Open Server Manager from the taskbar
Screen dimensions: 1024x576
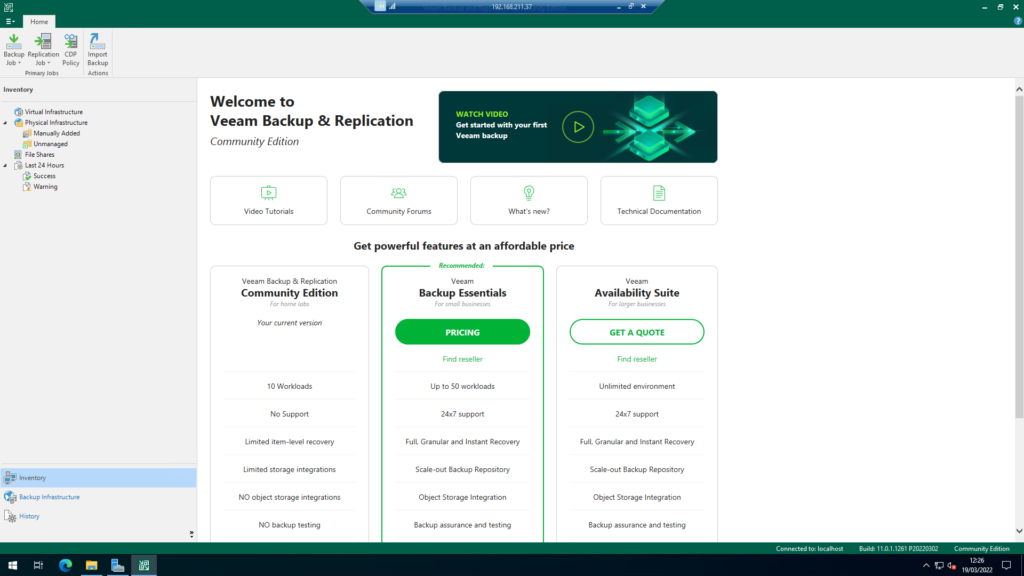click(x=118, y=566)
